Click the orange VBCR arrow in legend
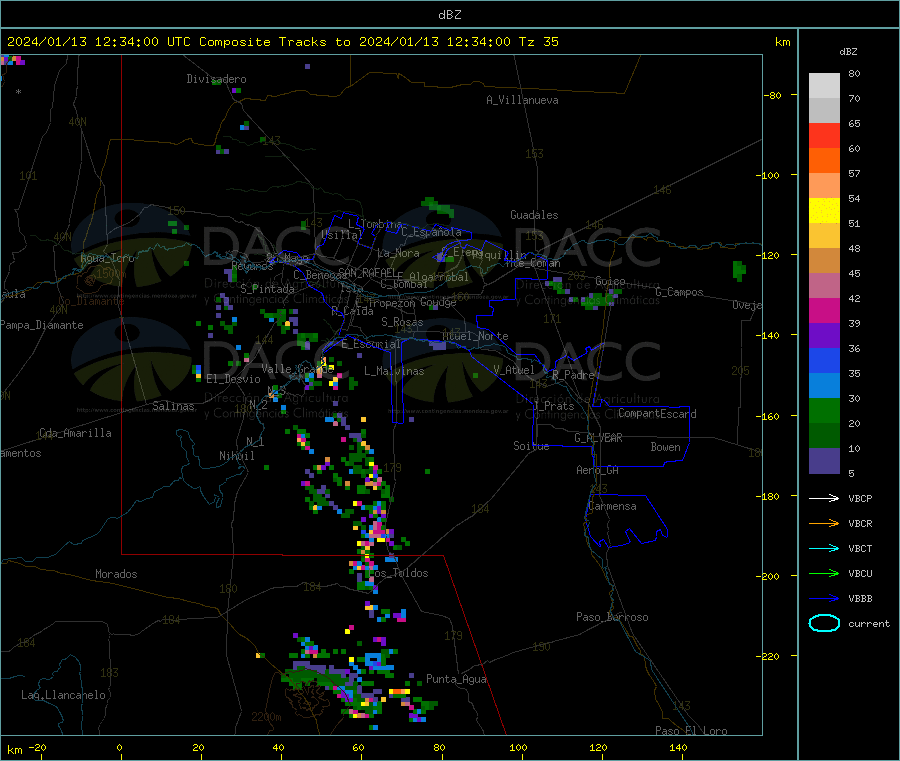Image resolution: width=900 pixels, height=761 pixels. point(824,523)
